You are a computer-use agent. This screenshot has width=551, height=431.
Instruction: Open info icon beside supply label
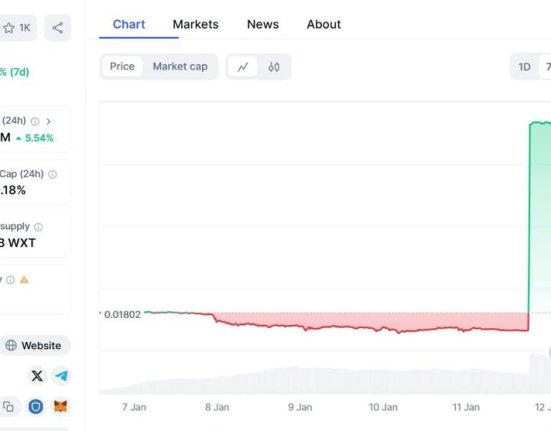(38, 227)
